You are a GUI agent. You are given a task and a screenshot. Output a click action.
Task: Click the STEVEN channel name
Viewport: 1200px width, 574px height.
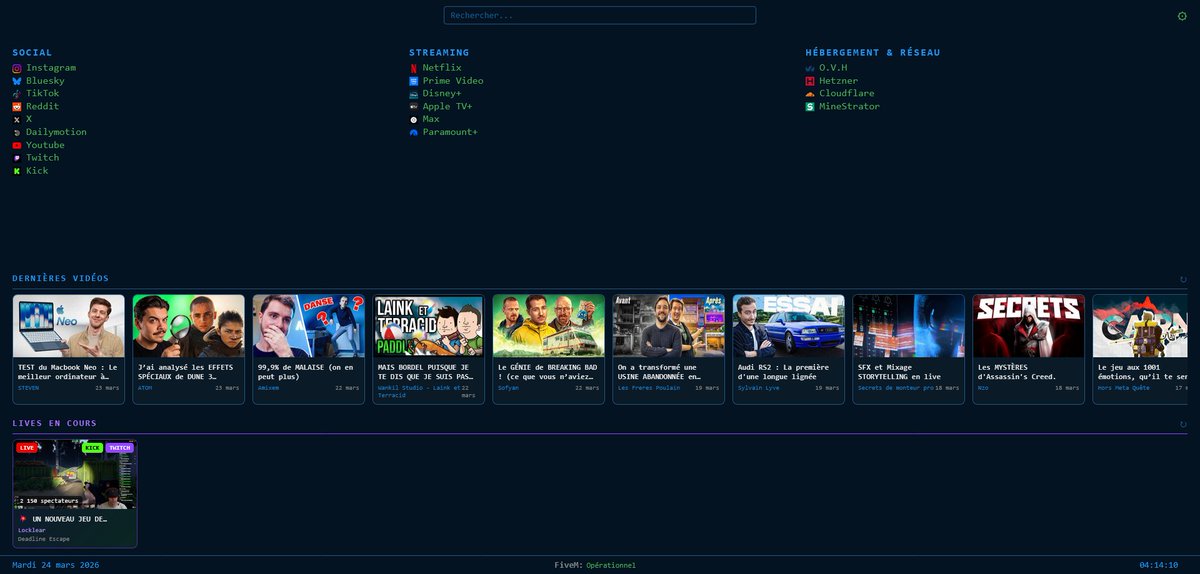28,388
